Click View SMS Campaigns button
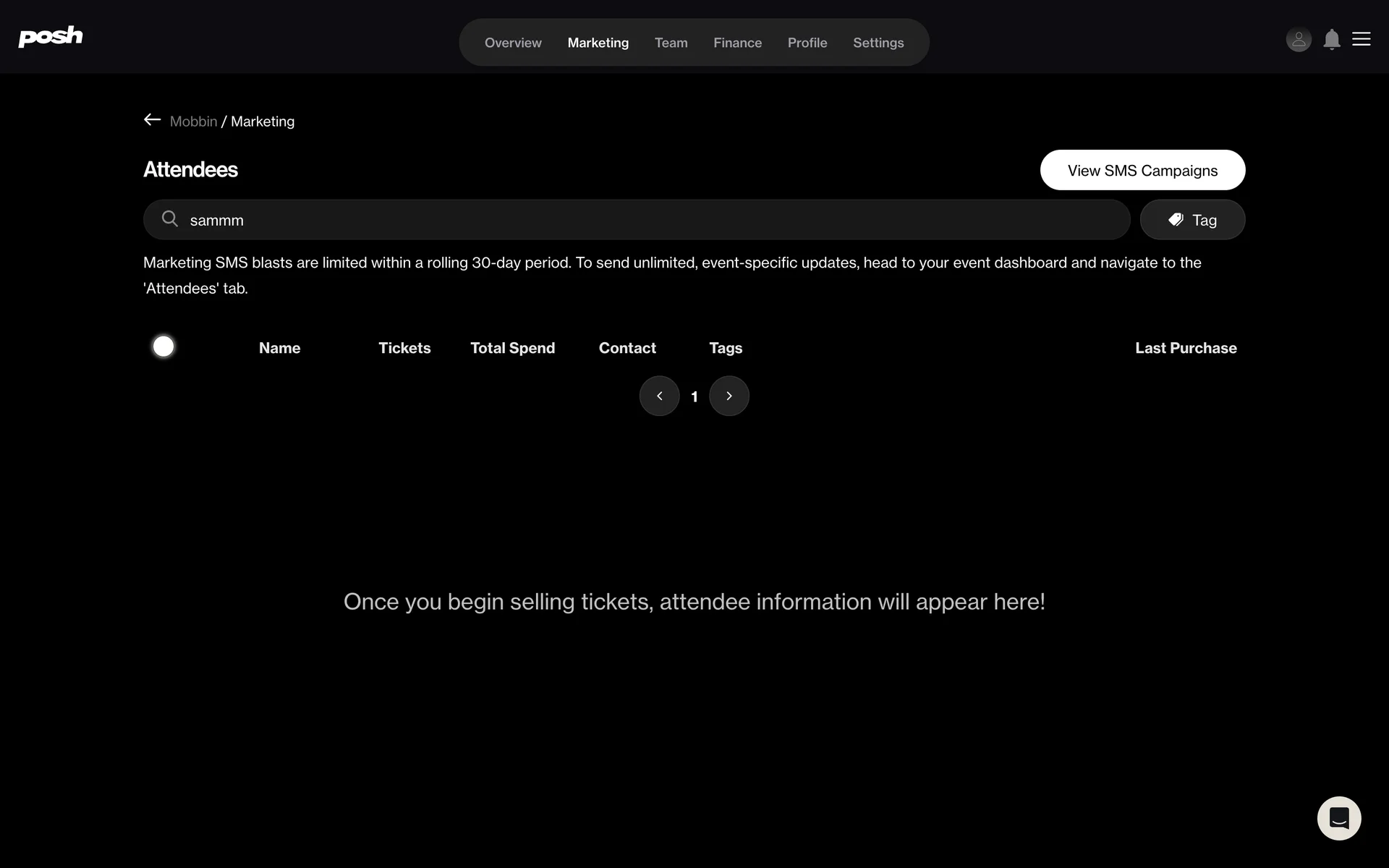This screenshot has width=1389, height=868. coord(1142,171)
